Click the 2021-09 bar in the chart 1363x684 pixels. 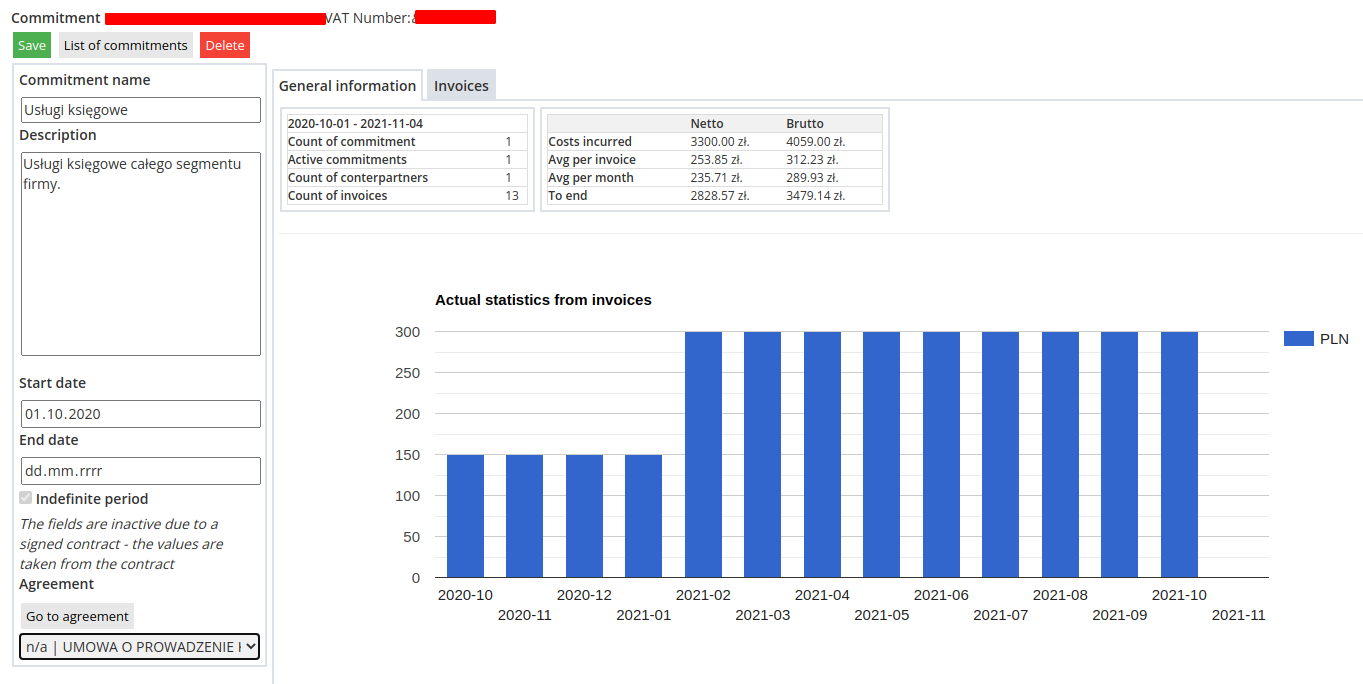pyautogui.click(x=1120, y=455)
